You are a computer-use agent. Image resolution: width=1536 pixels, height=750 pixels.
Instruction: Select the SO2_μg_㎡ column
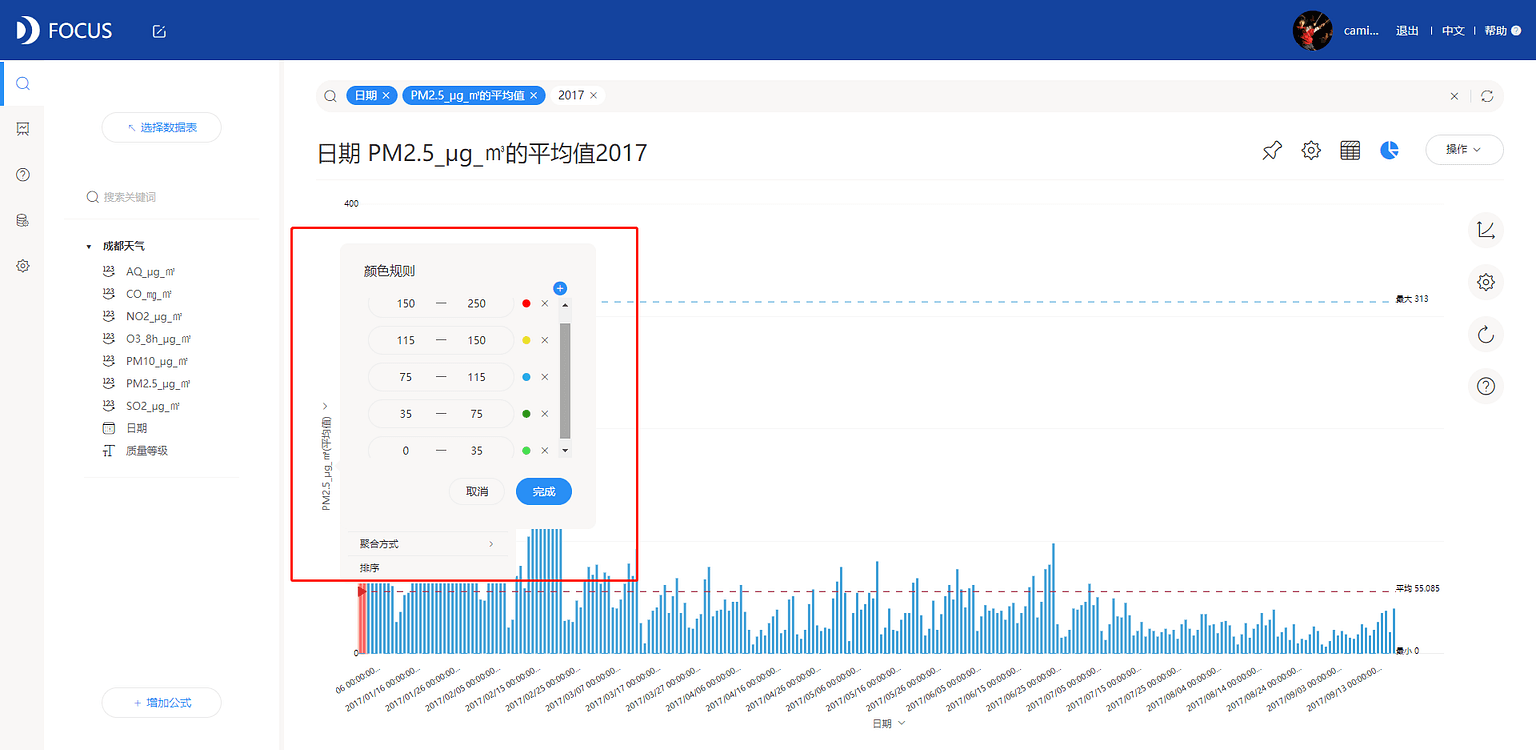point(153,406)
